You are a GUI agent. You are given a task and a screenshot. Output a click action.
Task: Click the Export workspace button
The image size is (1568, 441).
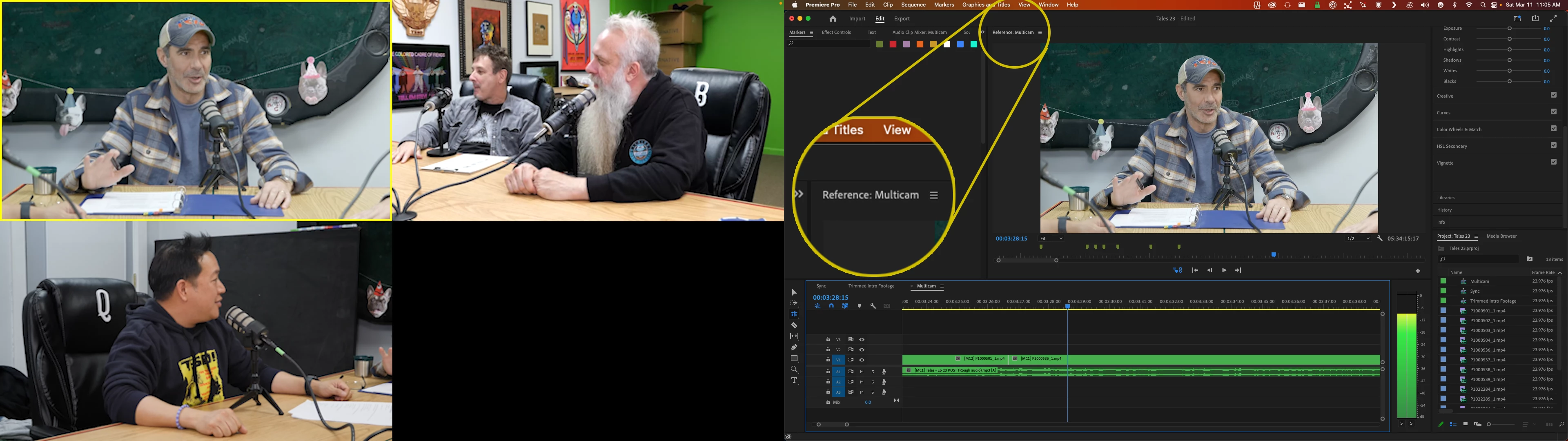click(902, 19)
